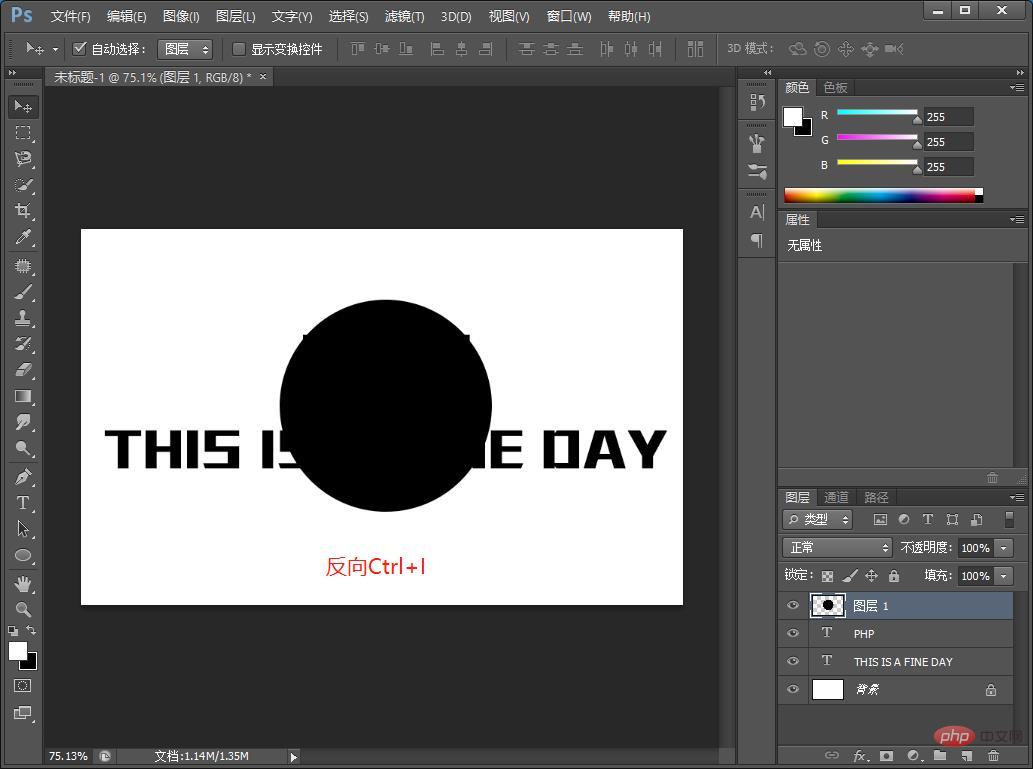Create a new layer group
The width and height of the screenshot is (1033, 769).
pos(940,756)
